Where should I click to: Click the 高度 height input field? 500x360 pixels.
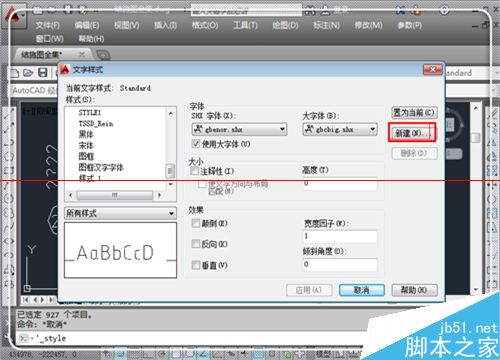[x=340, y=184]
